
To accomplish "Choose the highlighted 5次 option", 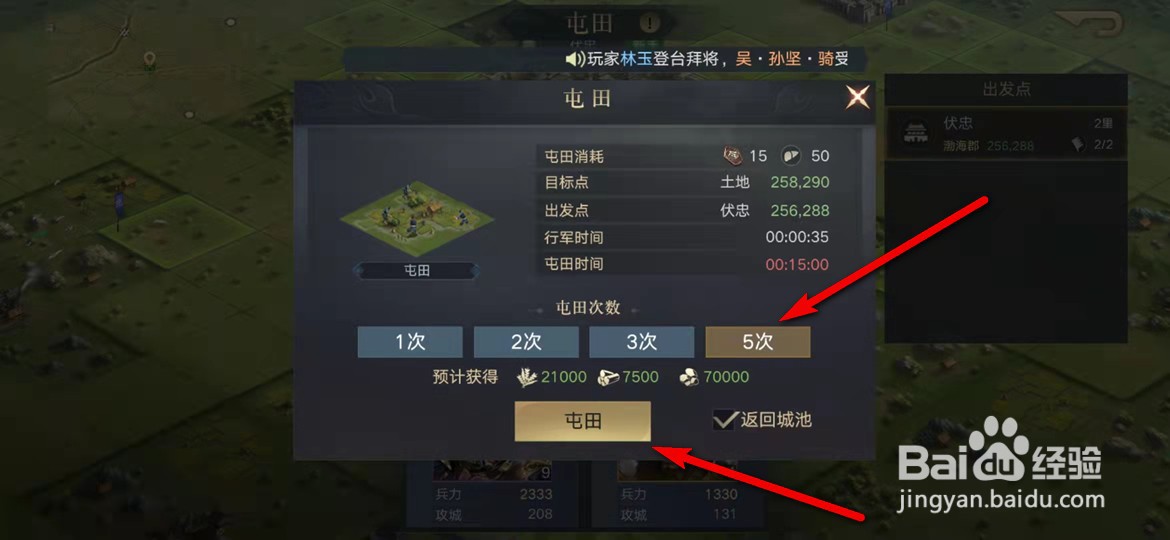I will (x=758, y=342).
